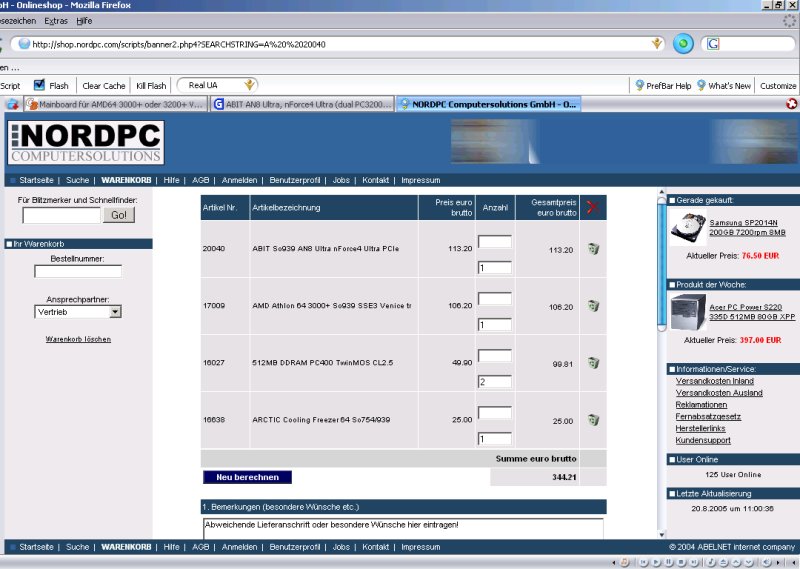
Task: Click Anmelden in the top navigation bar
Action: coord(239,180)
